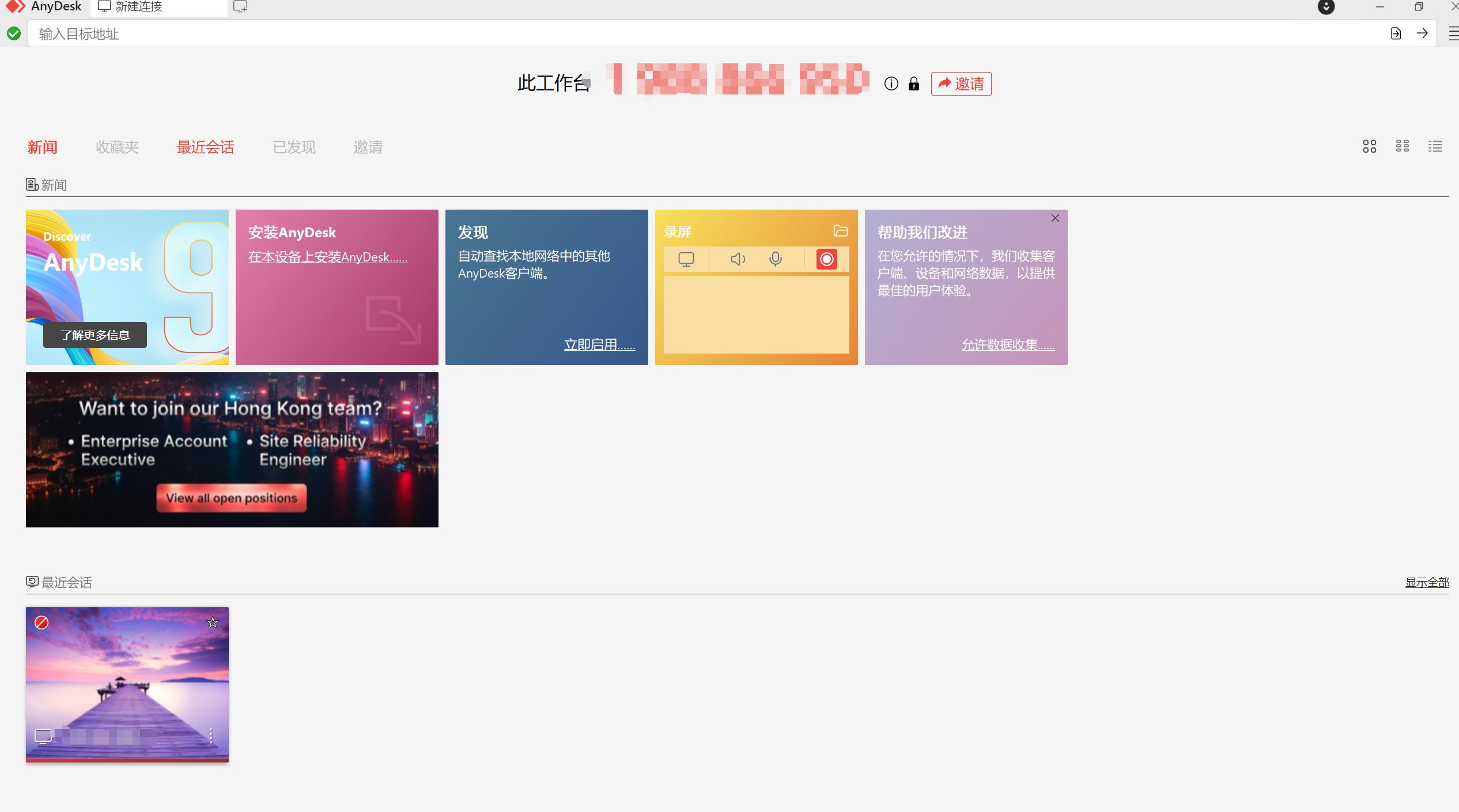Open the recordings folder icon
1459x812 pixels.
(841, 231)
